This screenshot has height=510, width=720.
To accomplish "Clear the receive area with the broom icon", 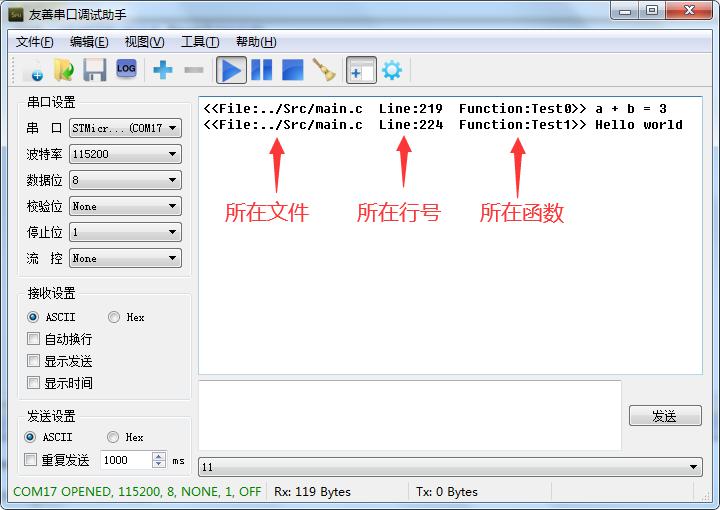I will coord(324,70).
